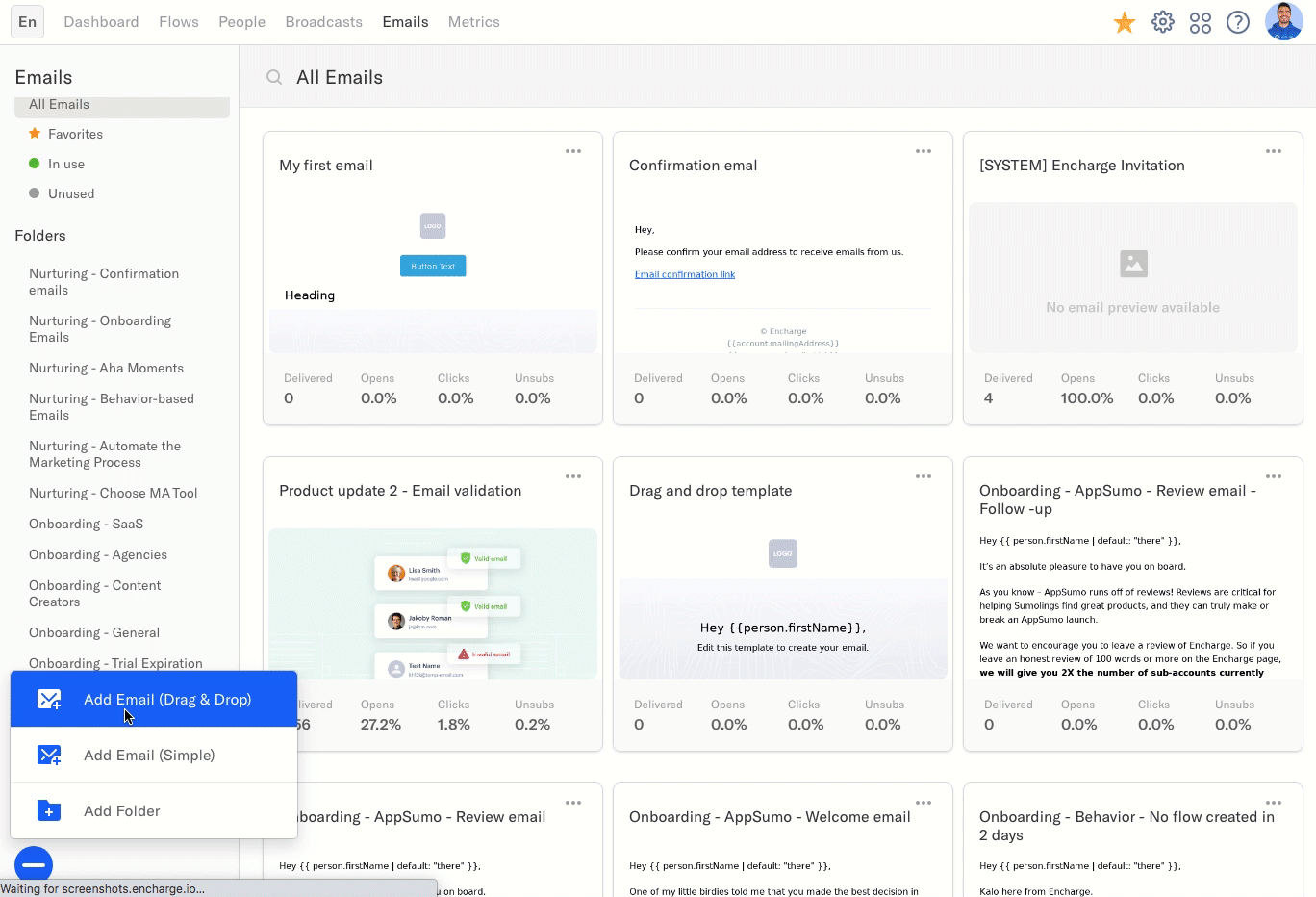Choose Add Email (Simple) from menu
Image resolution: width=1316 pixels, height=897 pixels.
tap(149, 756)
